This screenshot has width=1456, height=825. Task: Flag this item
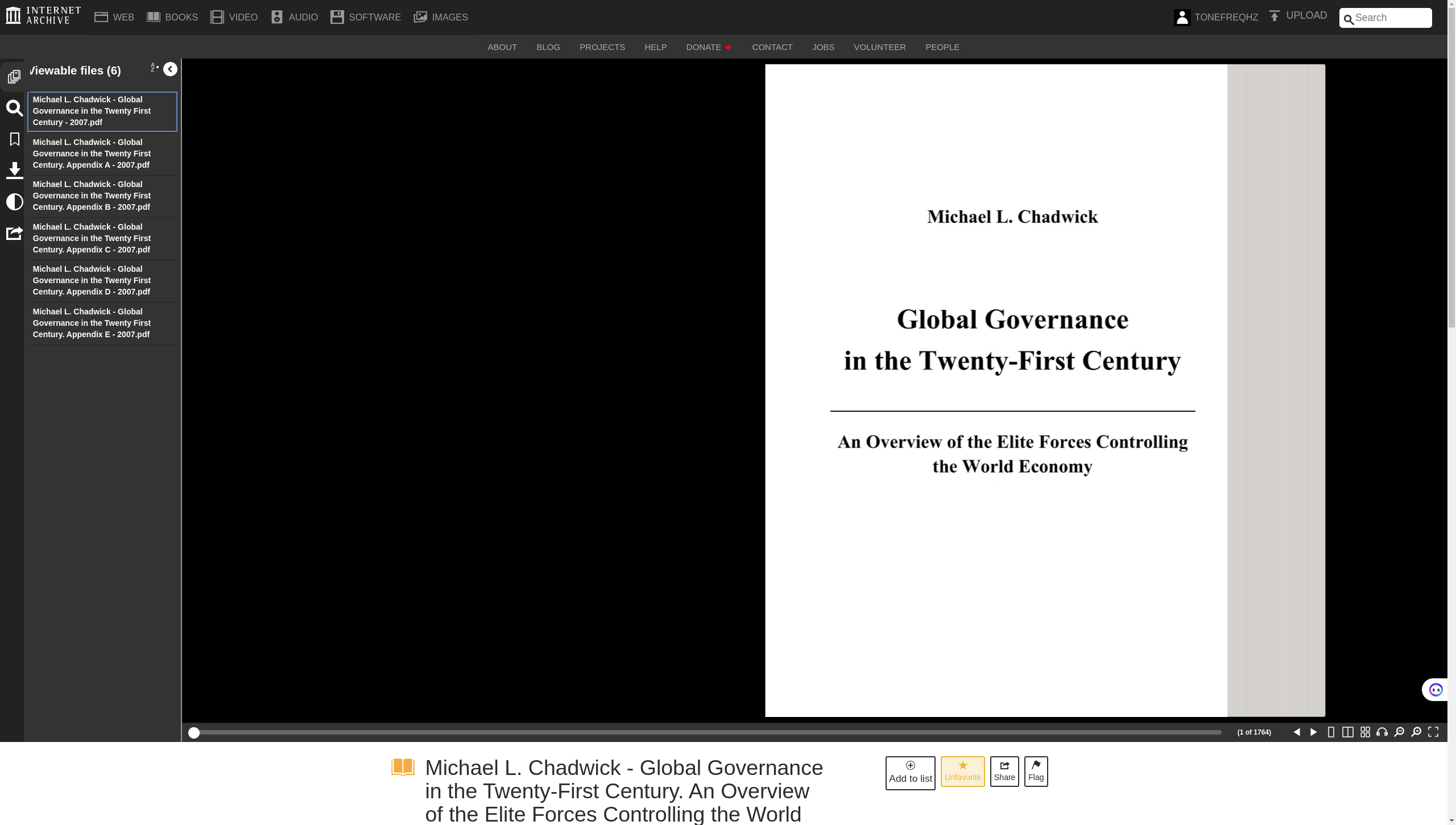[x=1036, y=772]
